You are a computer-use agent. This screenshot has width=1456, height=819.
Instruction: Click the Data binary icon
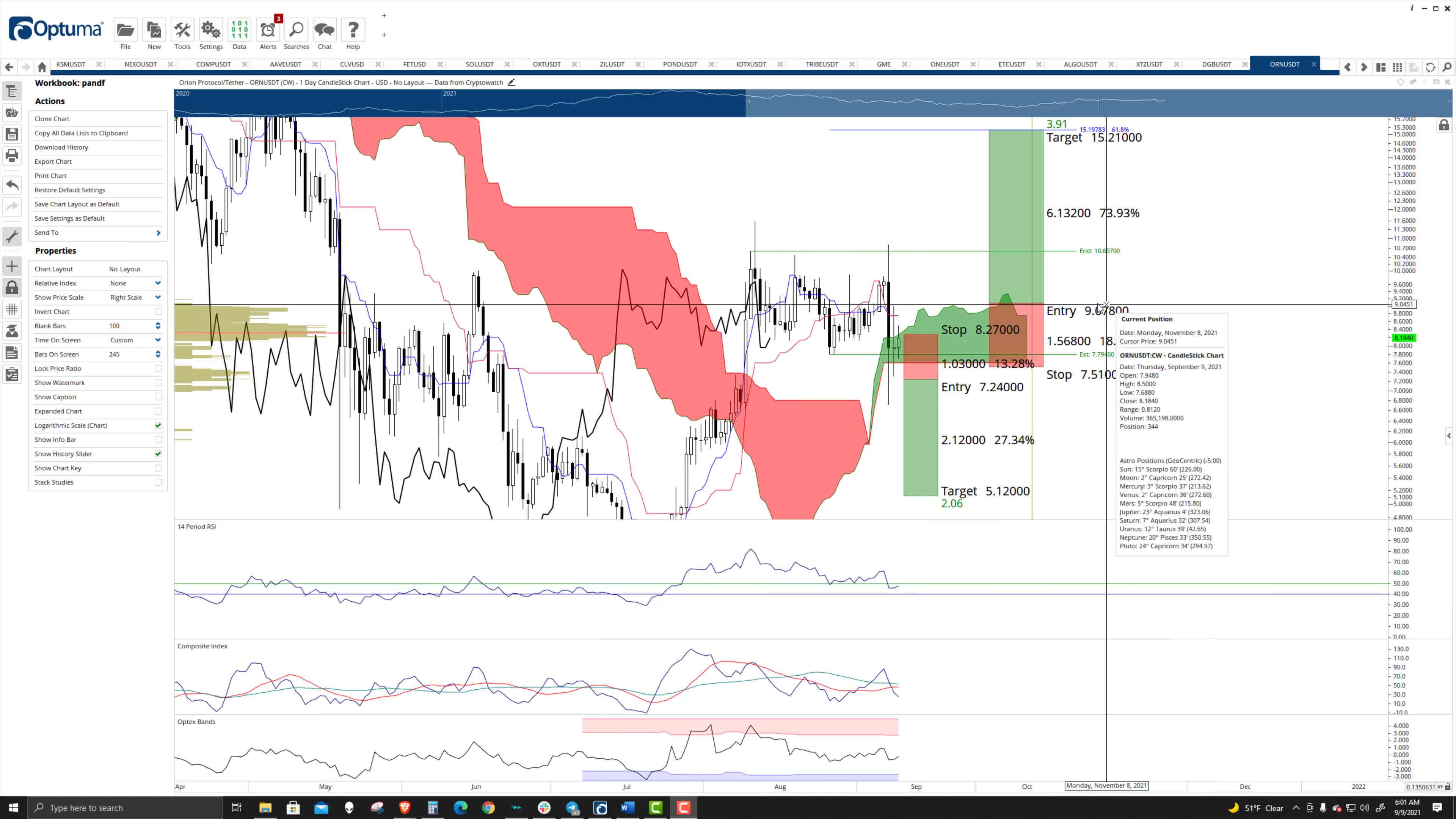pos(239,30)
